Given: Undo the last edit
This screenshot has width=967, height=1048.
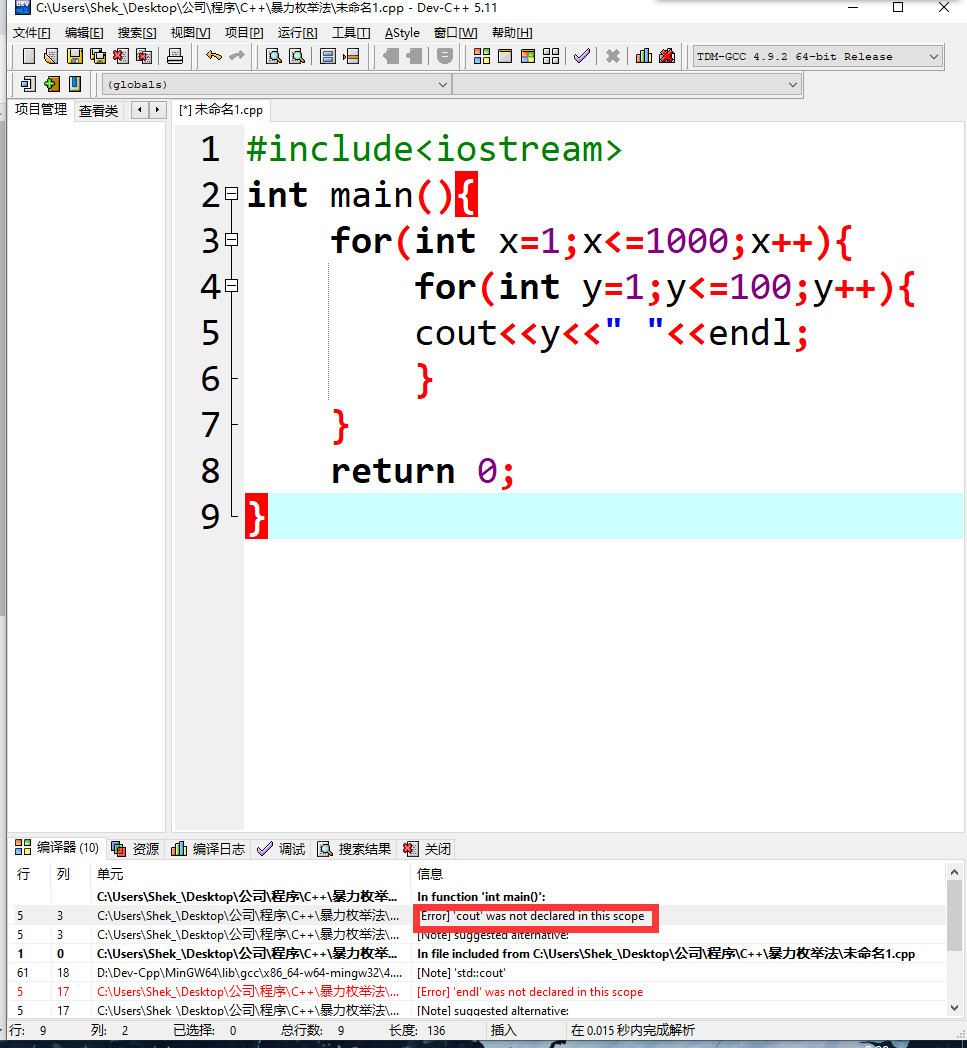Looking at the screenshot, I should tap(214, 57).
